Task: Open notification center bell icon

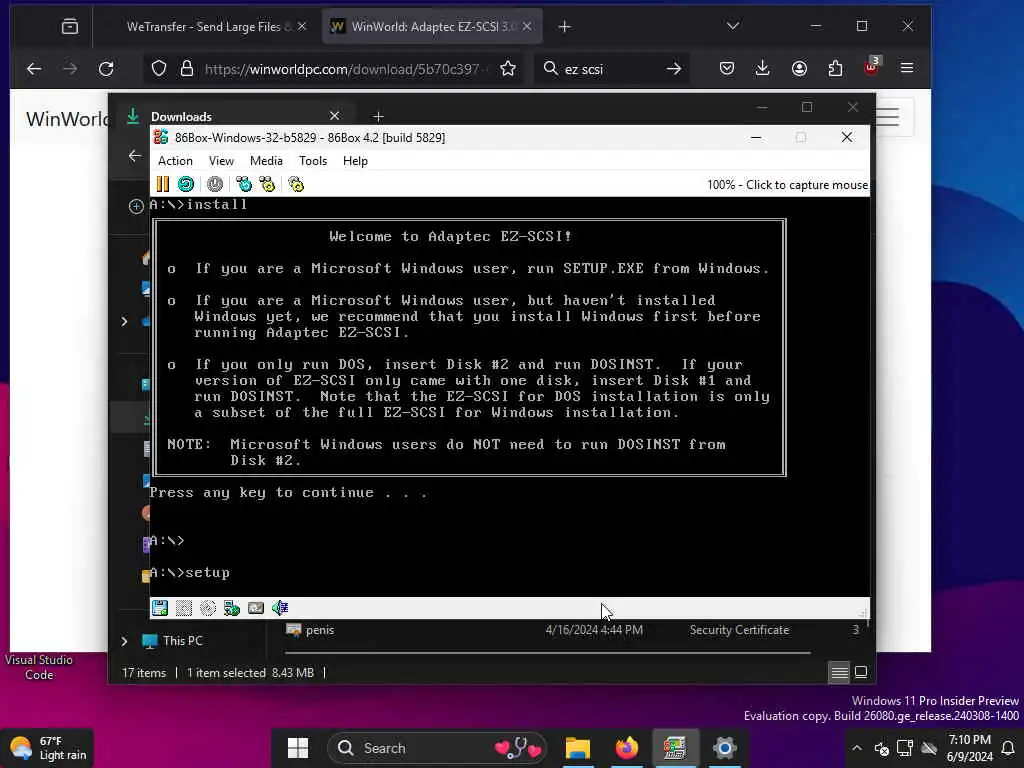Action: click(x=1008, y=748)
